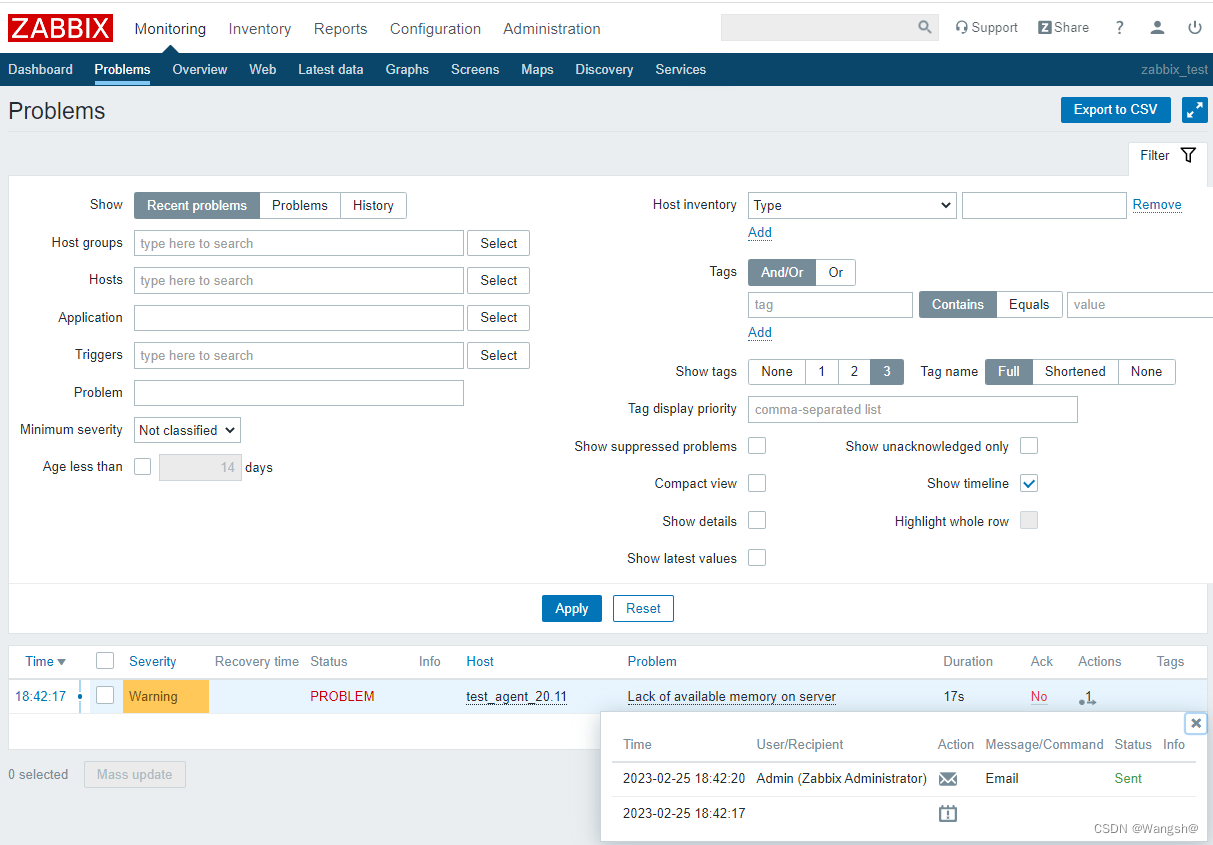
Task: Toggle Show unacknowledged only checkbox
Action: pyautogui.click(x=1029, y=446)
